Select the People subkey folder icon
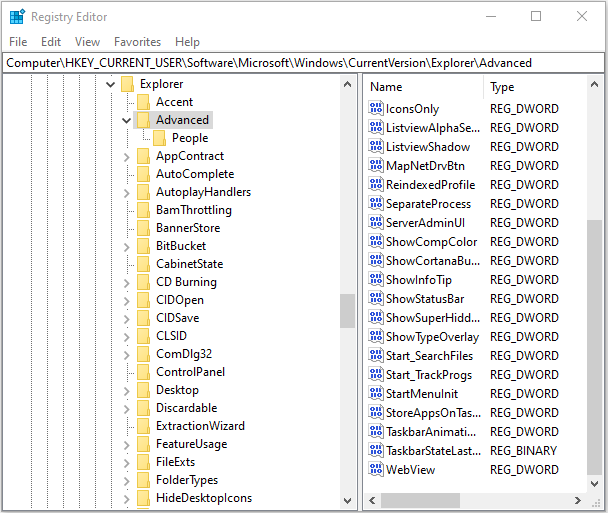608x513 pixels. [x=160, y=138]
